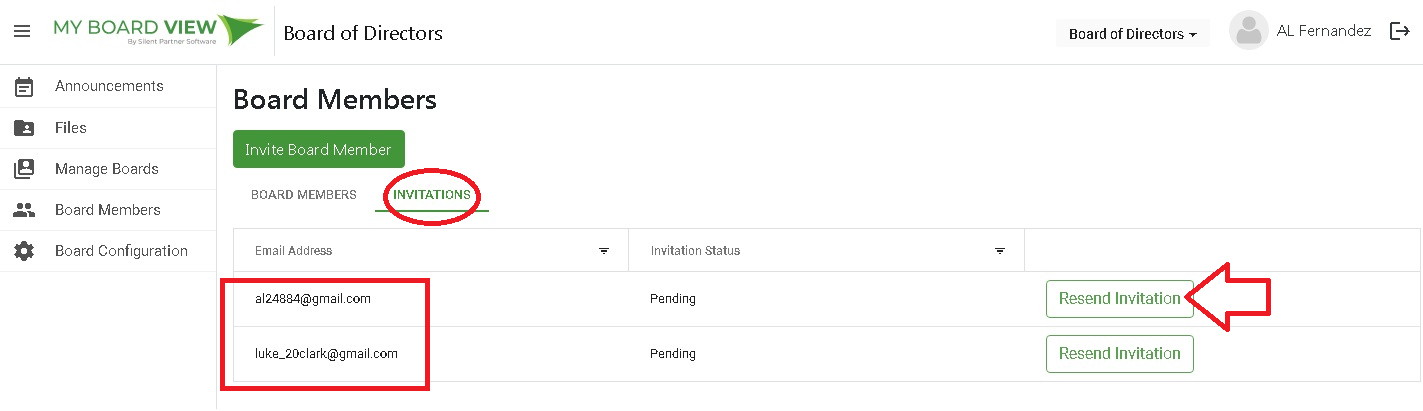
Task: Select the luke_20clark@gmail.com email cell
Action: click(431, 353)
